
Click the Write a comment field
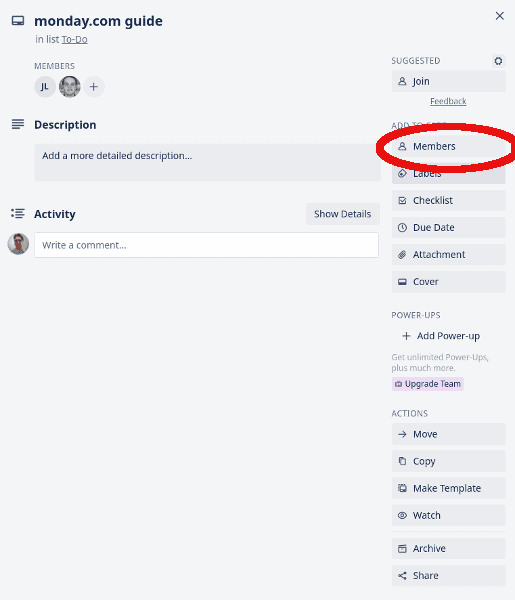(206, 245)
